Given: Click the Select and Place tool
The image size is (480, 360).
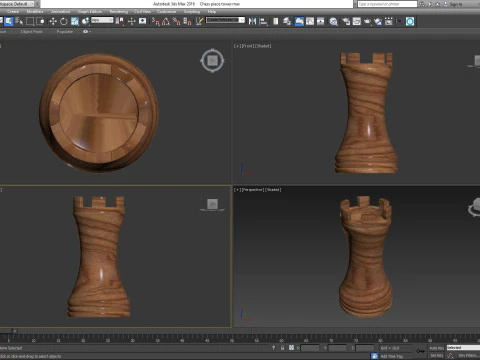Looking at the screenshot, I should 85,21.
